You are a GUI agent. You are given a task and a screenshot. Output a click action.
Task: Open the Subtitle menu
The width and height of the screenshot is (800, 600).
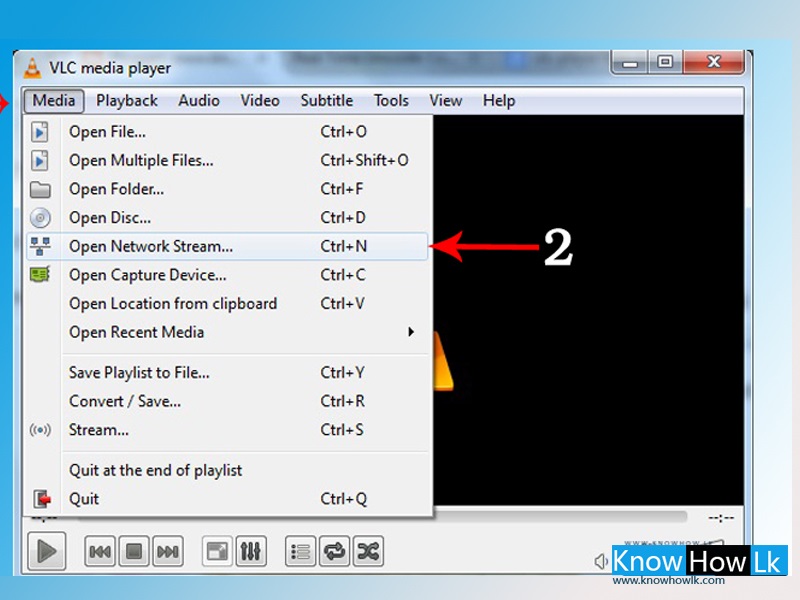pyautogui.click(x=327, y=101)
